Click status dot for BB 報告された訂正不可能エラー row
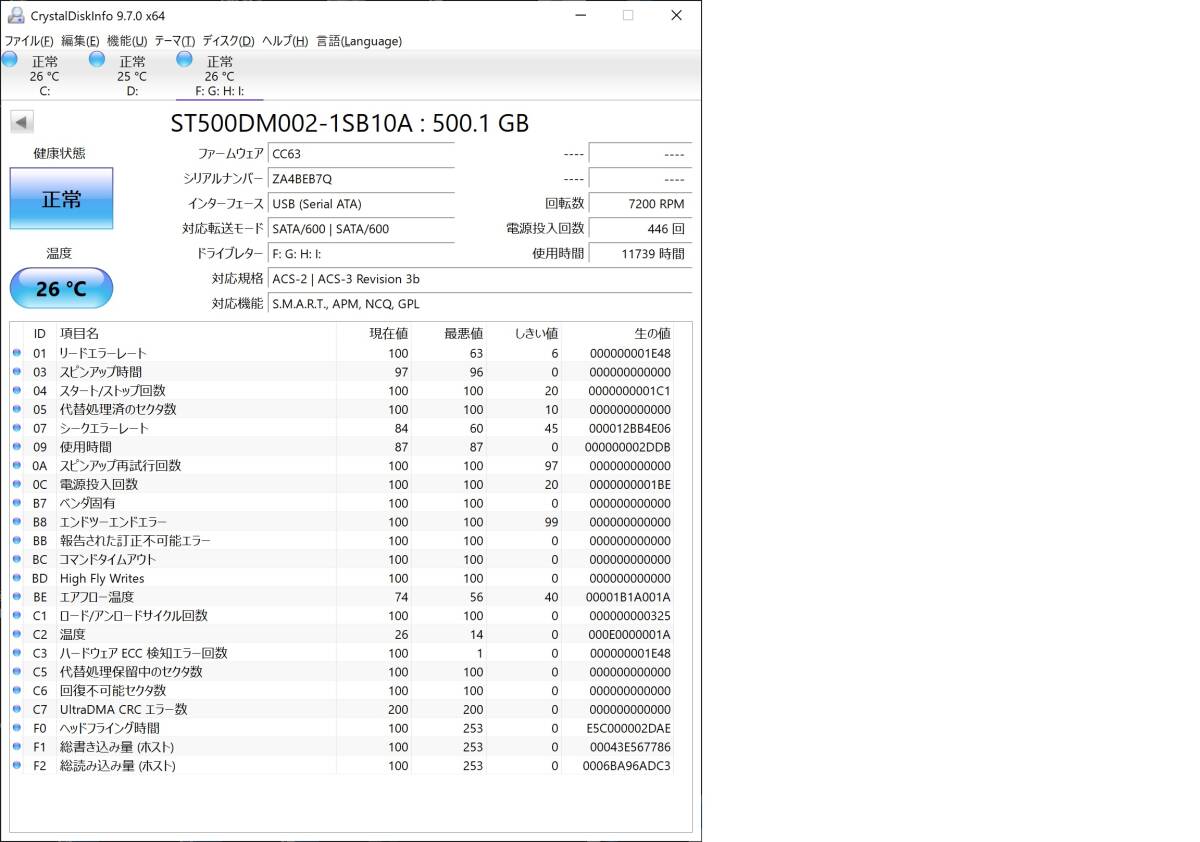 pos(16,541)
